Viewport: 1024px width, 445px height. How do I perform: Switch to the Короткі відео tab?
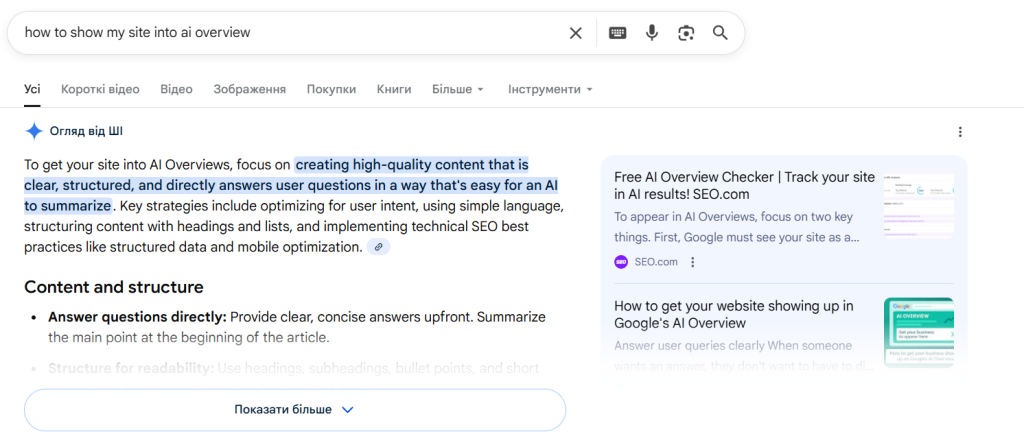[x=100, y=89]
